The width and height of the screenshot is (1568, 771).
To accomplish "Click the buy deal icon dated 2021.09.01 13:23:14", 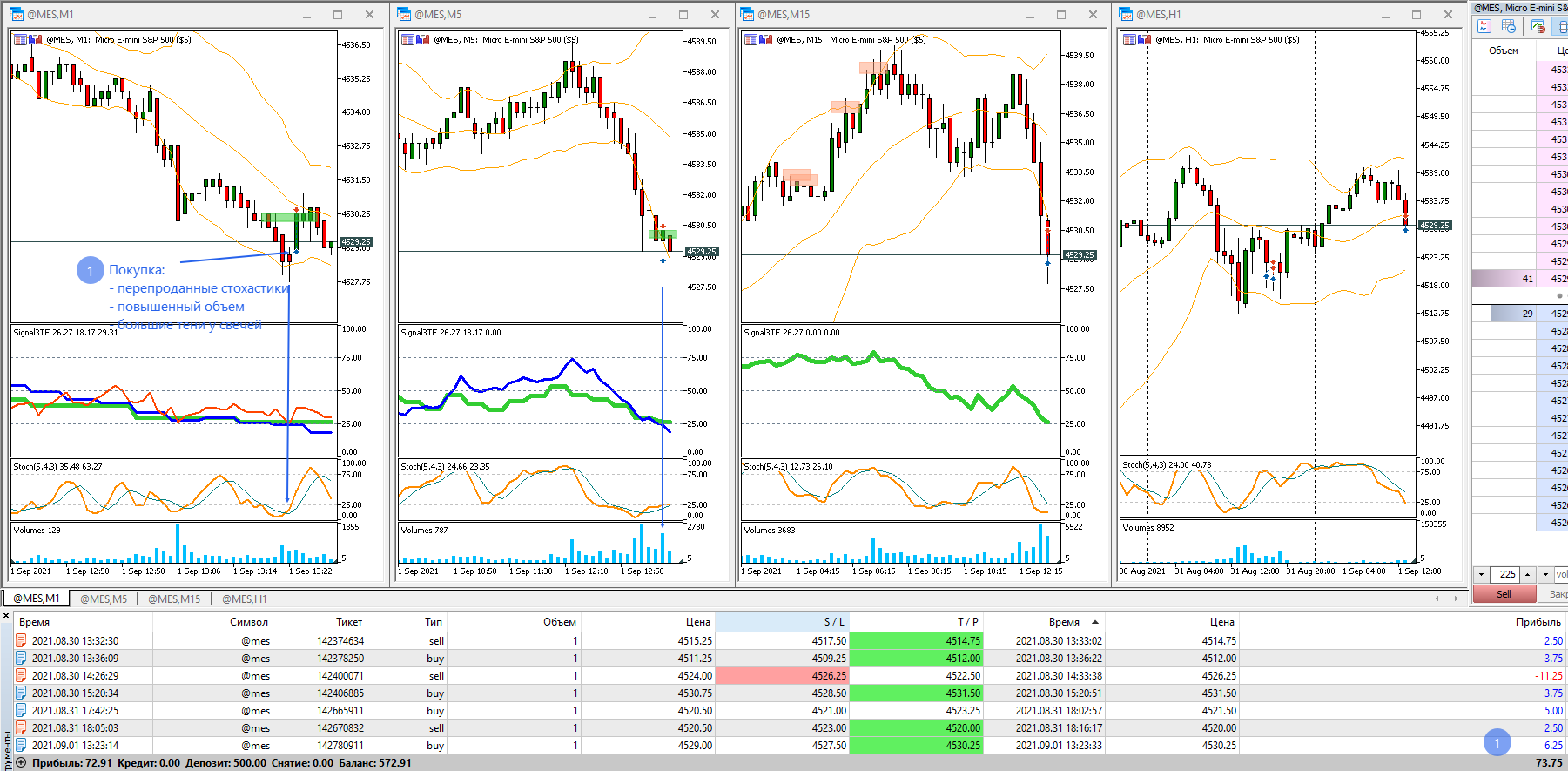I will (21, 745).
